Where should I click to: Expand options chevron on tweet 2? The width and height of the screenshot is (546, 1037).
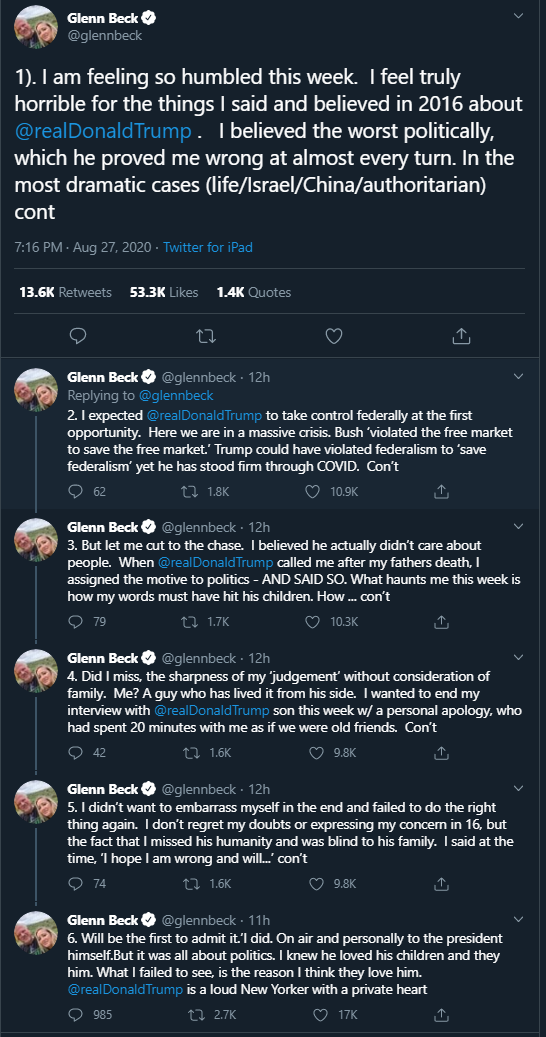click(x=519, y=377)
